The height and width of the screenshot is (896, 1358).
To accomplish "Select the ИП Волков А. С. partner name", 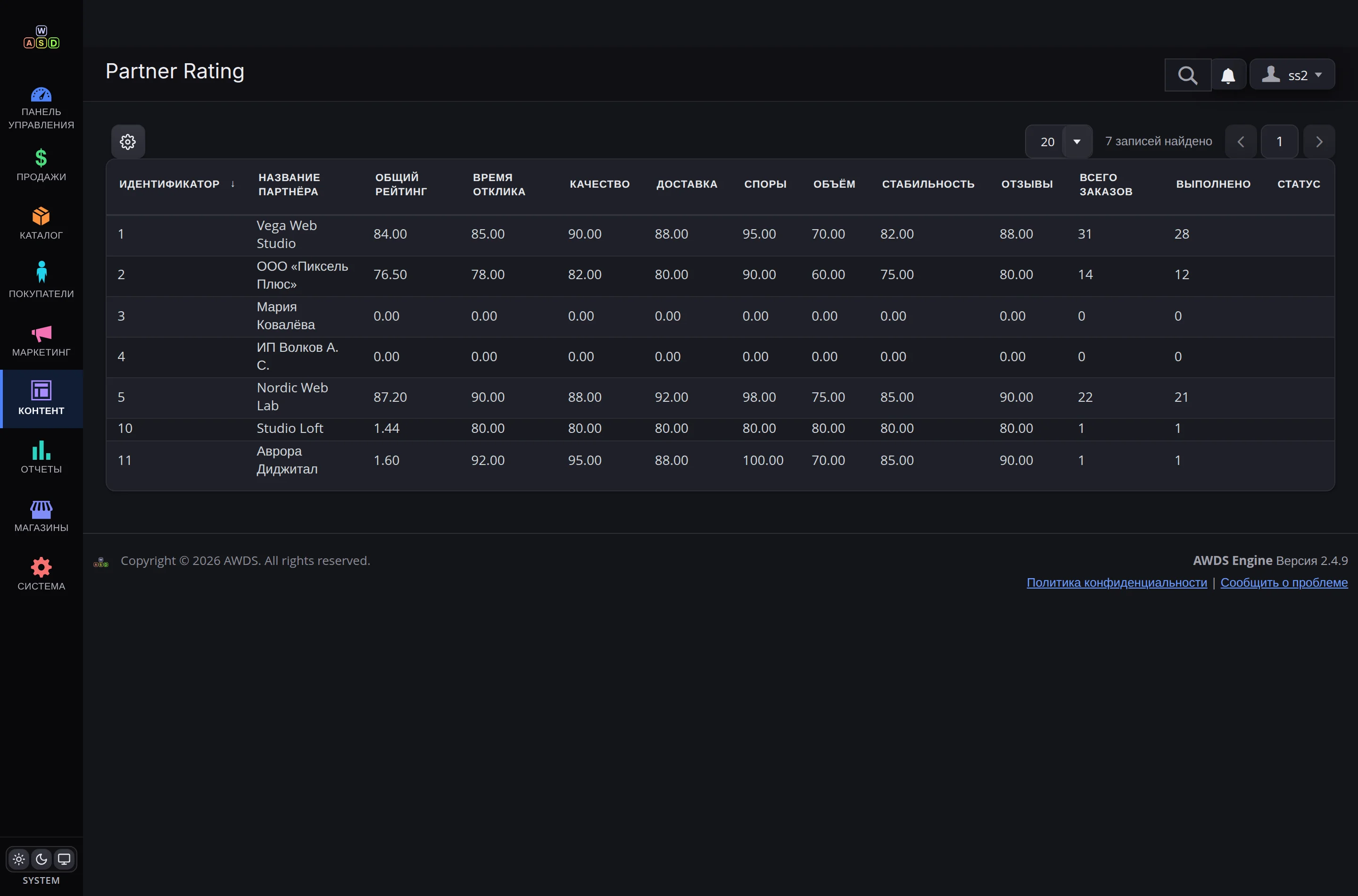I will pos(297,356).
